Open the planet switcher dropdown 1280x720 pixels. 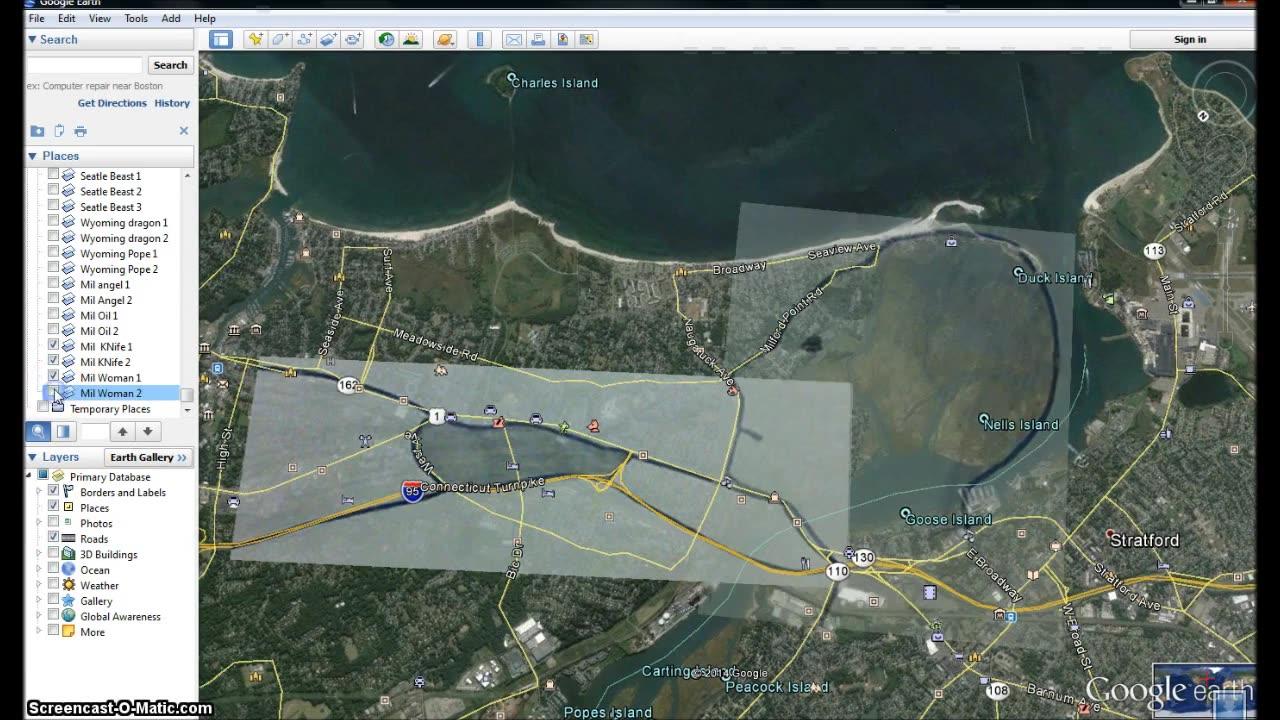446,40
